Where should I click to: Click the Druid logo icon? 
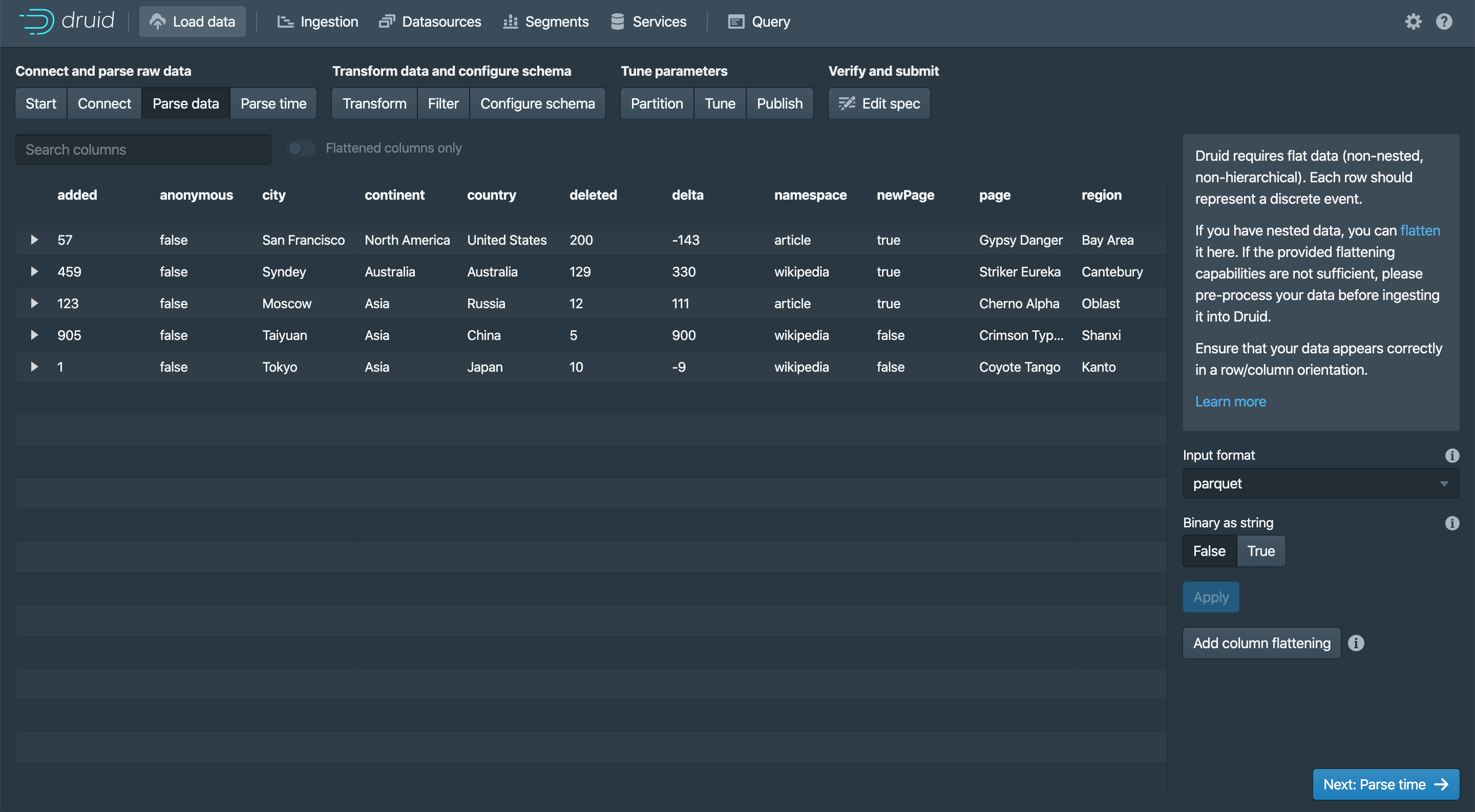click(x=37, y=21)
